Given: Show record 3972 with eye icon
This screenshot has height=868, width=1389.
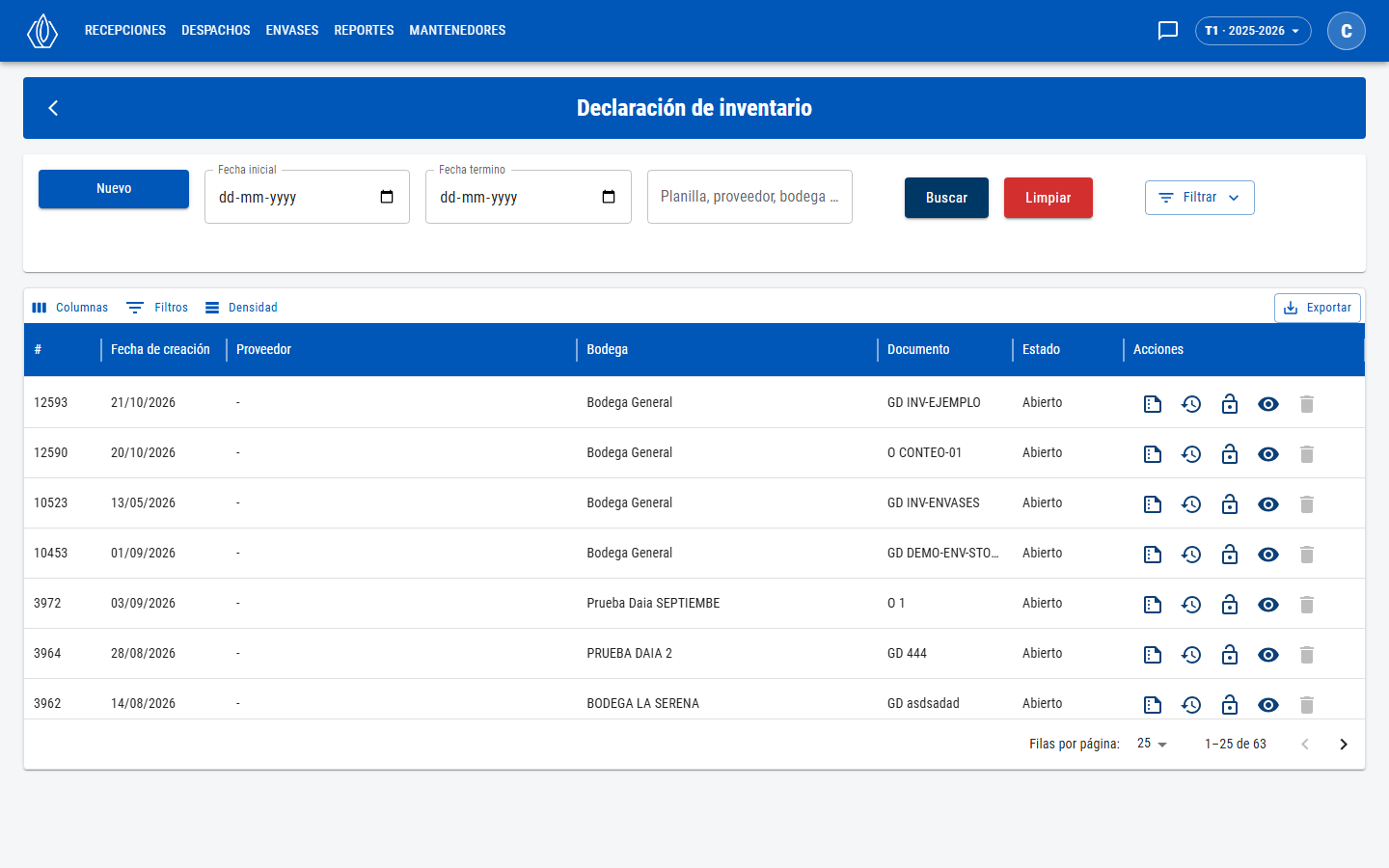Looking at the screenshot, I should click(1268, 605).
